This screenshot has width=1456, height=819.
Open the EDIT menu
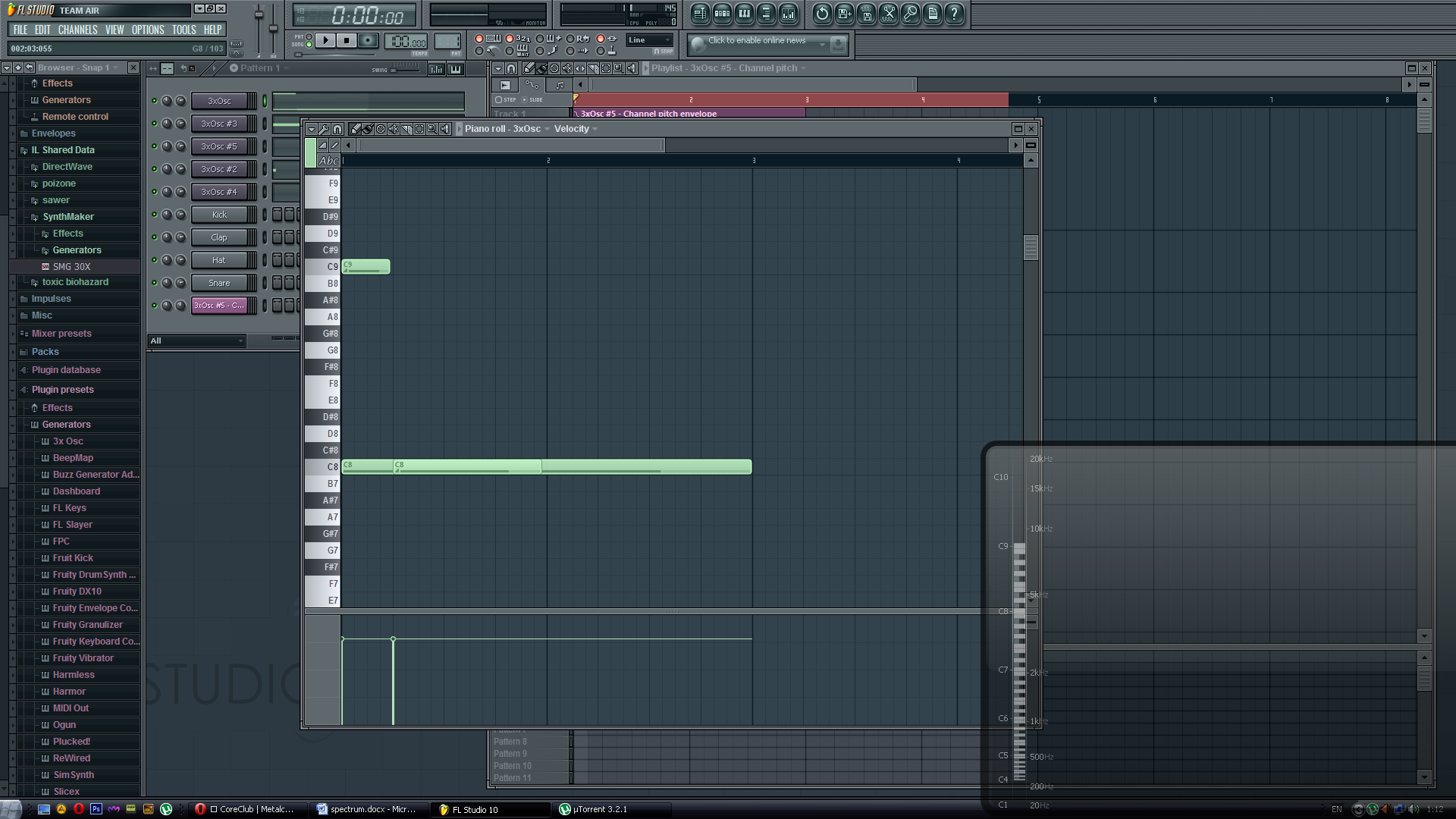coord(42,30)
